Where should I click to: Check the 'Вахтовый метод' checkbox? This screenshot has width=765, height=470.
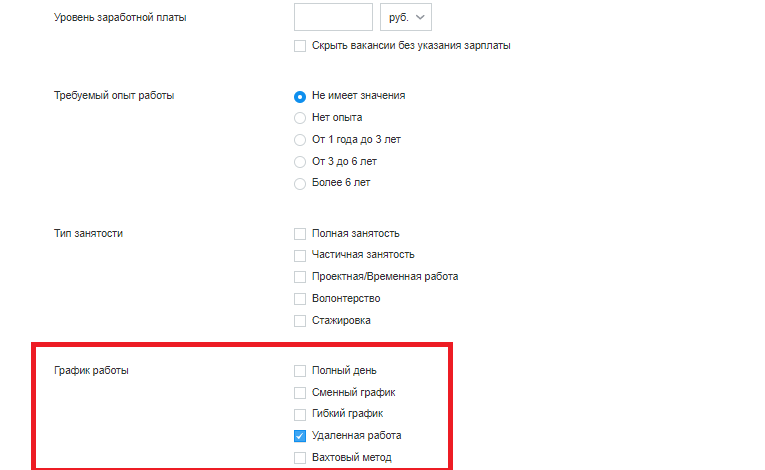[x=300, y=458]
